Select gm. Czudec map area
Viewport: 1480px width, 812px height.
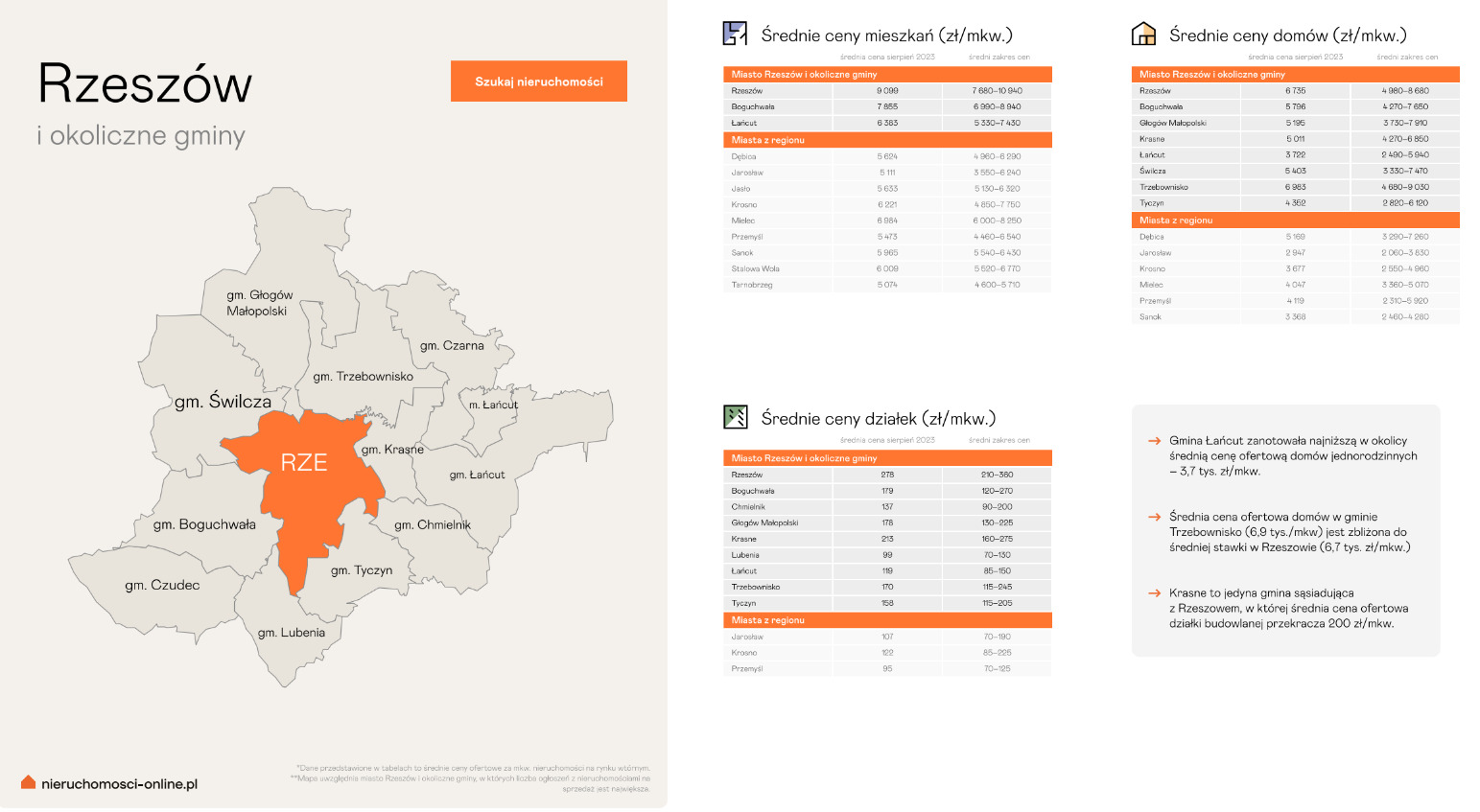(162, 586)
